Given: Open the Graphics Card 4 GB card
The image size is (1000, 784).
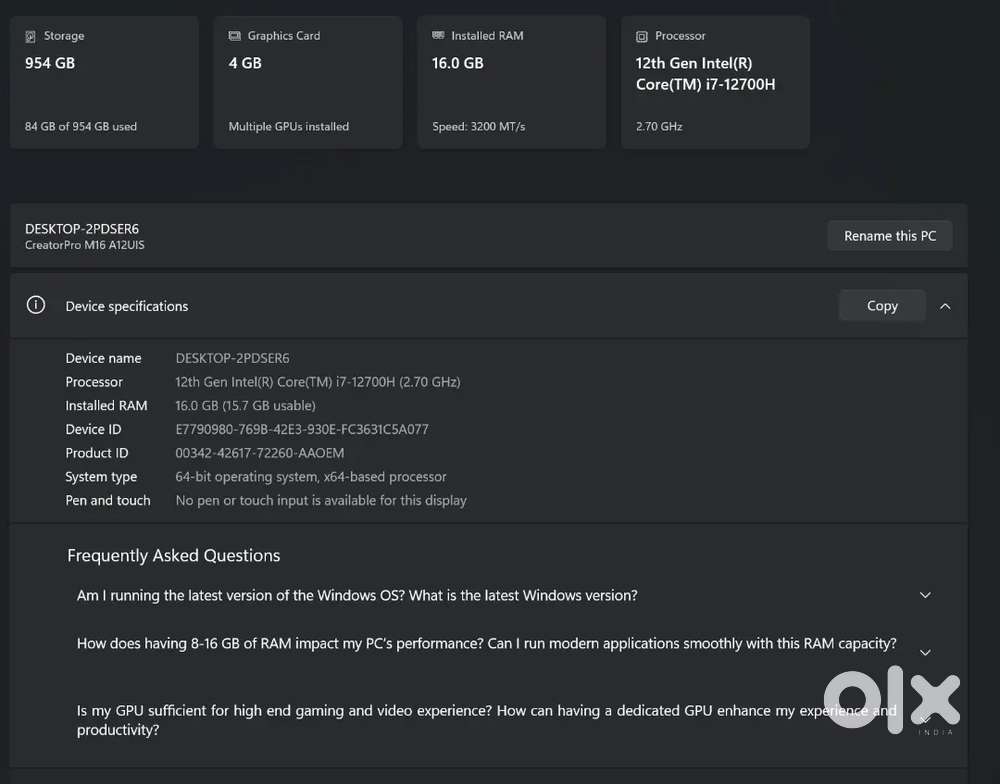Looking at the screenshot, I should (x=308, y=82).
